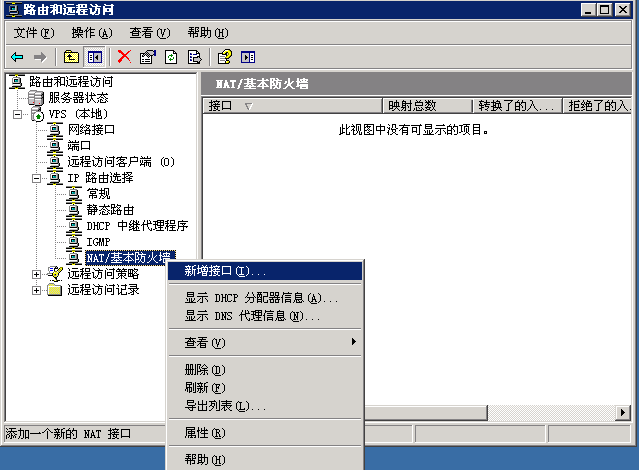Click the VPS (本地) server icon
Image resolution: width=639 pixels, height=470 pixels.
click(37, 114)
